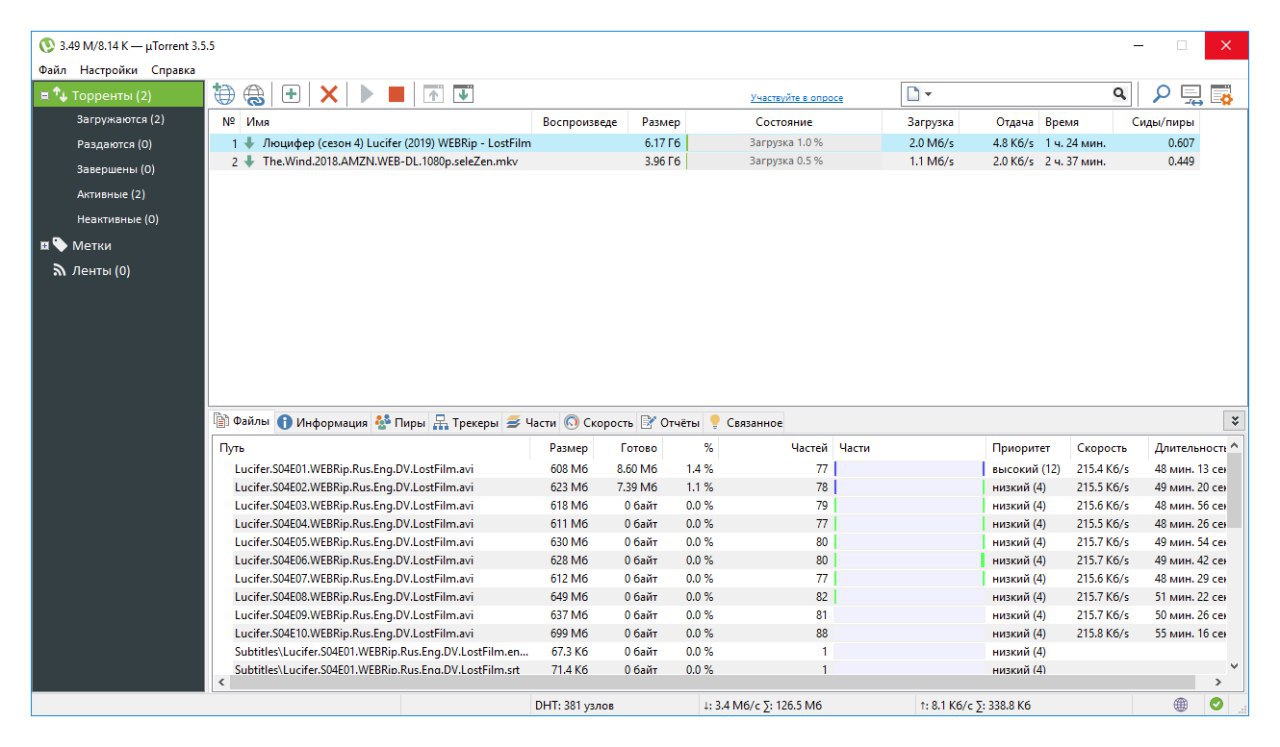Click download speed 3.4 М6/с status entry
Screen dimensions: 1280x747
(x=762, y=705)
